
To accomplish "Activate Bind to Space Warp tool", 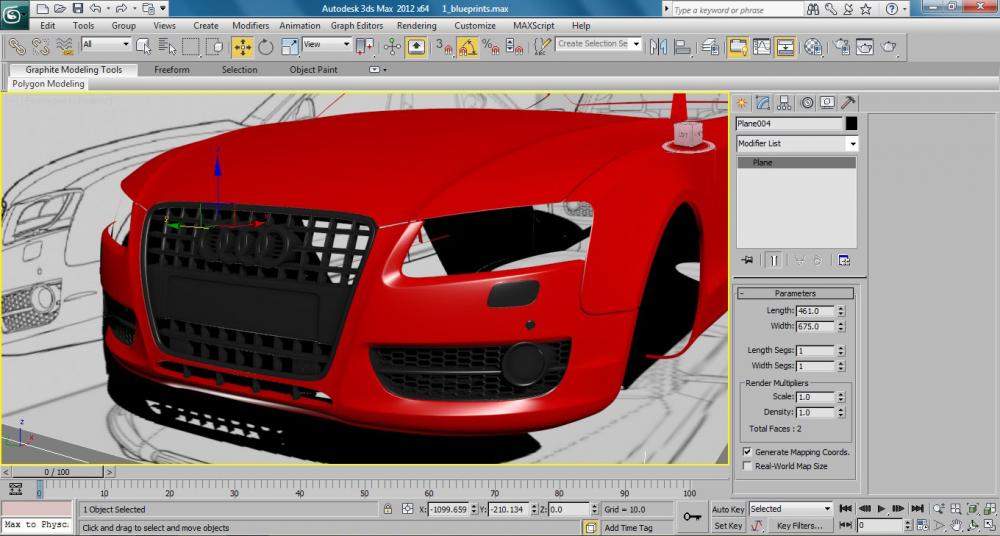I will 64,46.
